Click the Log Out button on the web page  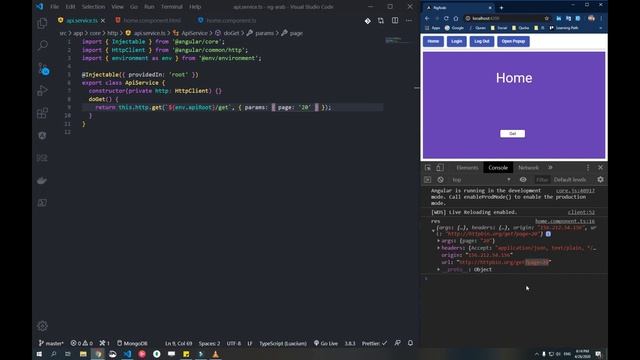coord(482,41)
